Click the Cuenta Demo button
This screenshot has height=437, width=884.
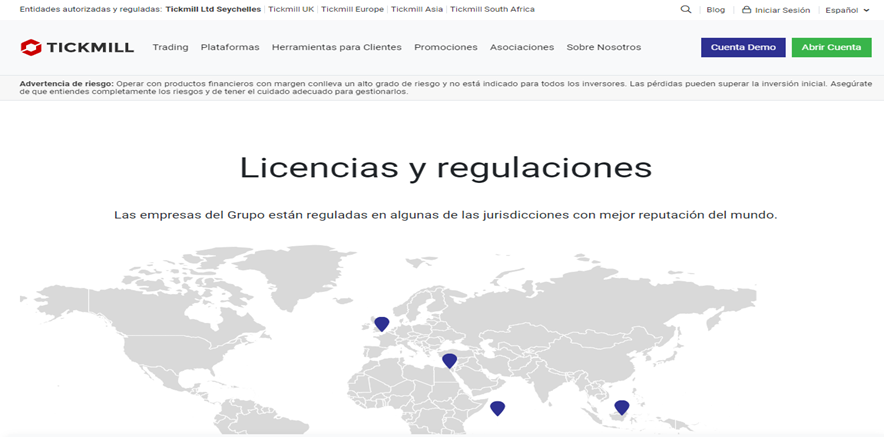(743, 47)
